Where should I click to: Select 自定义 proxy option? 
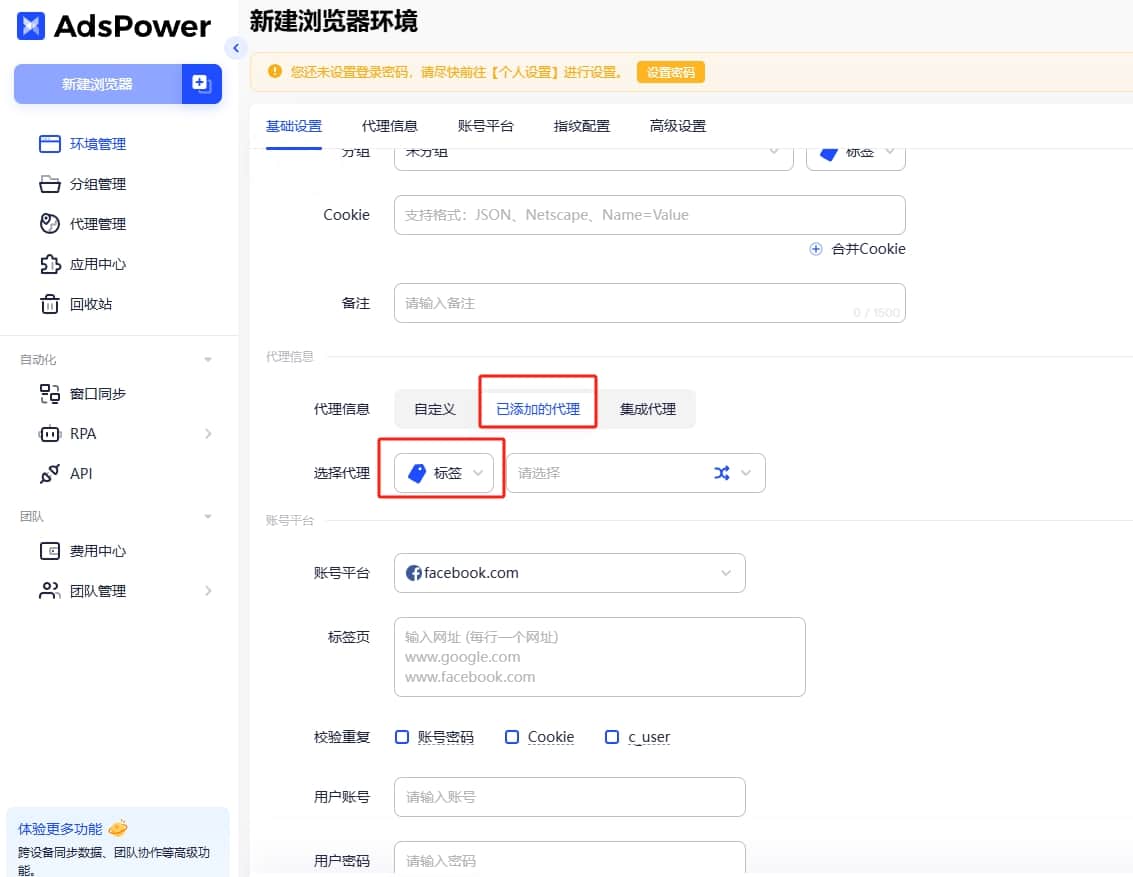click(435, 409)
